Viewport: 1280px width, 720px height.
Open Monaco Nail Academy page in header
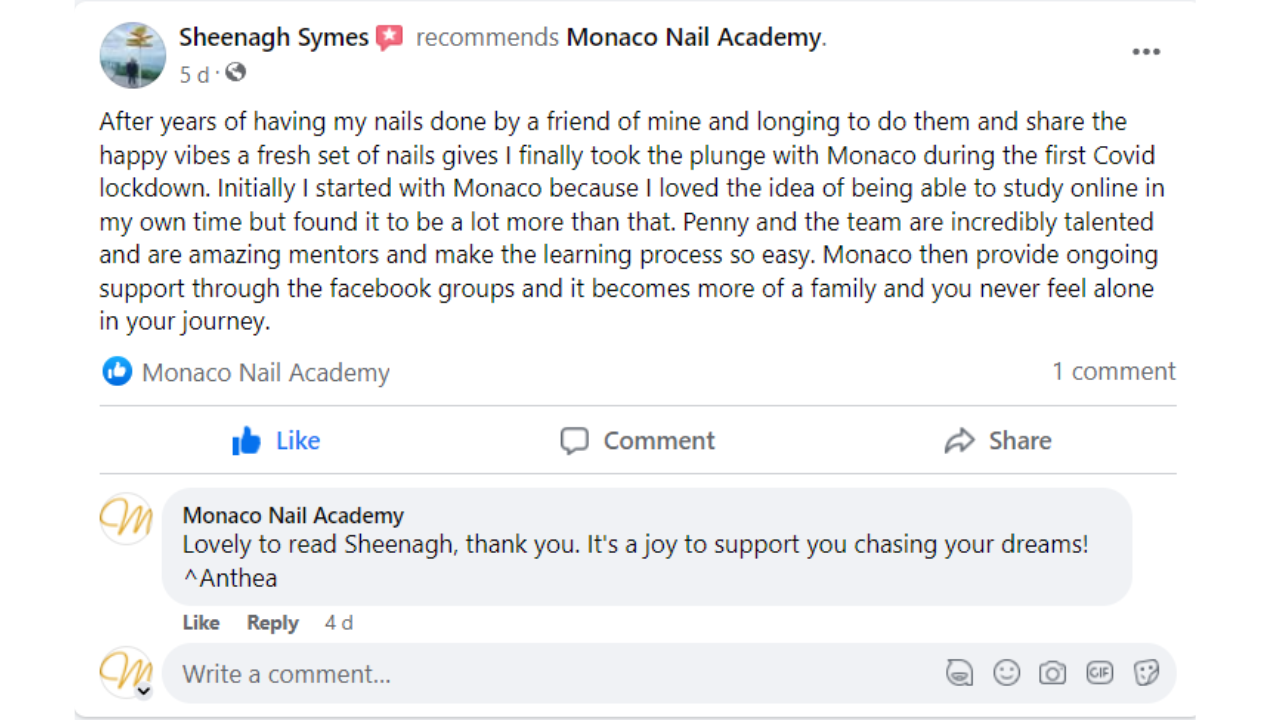tap(693, 38)
